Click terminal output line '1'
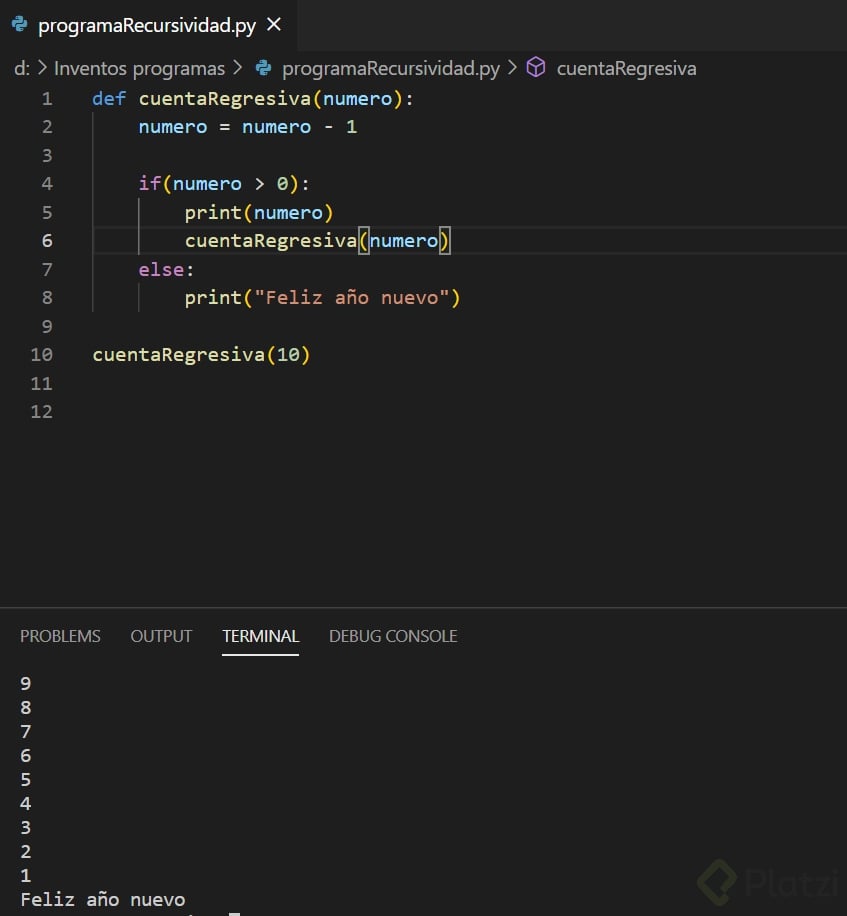Image resolution: width=847 pixels, height=916 pixels. 26,875
